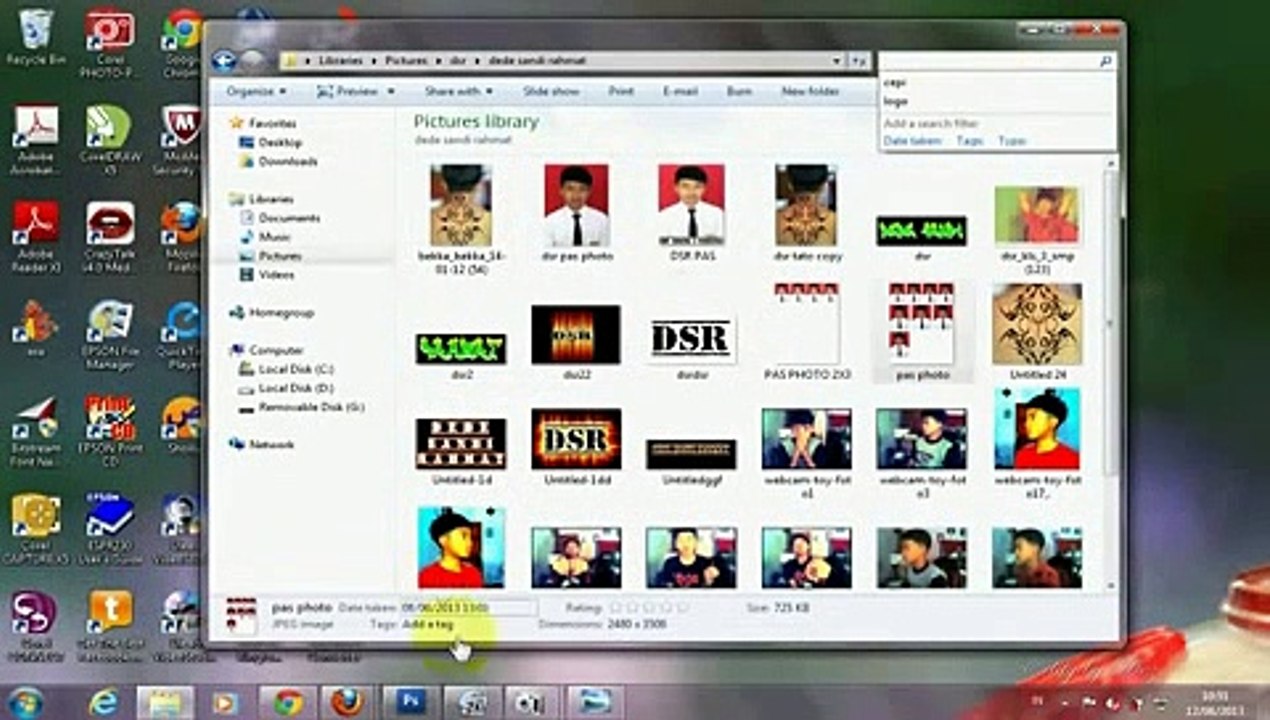This screenshot has height=720, width=1270.
Task: Open CrazyTalk desktop shortcut
Action: click(110, 237)
